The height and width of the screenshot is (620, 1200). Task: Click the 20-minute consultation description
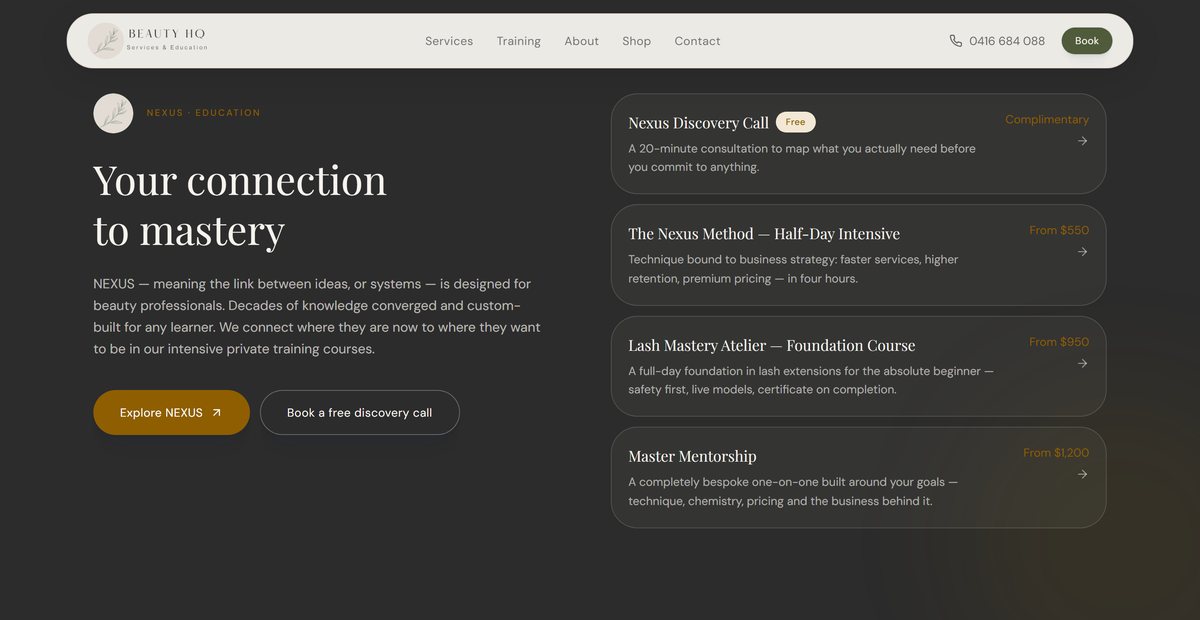pos(802,158)
